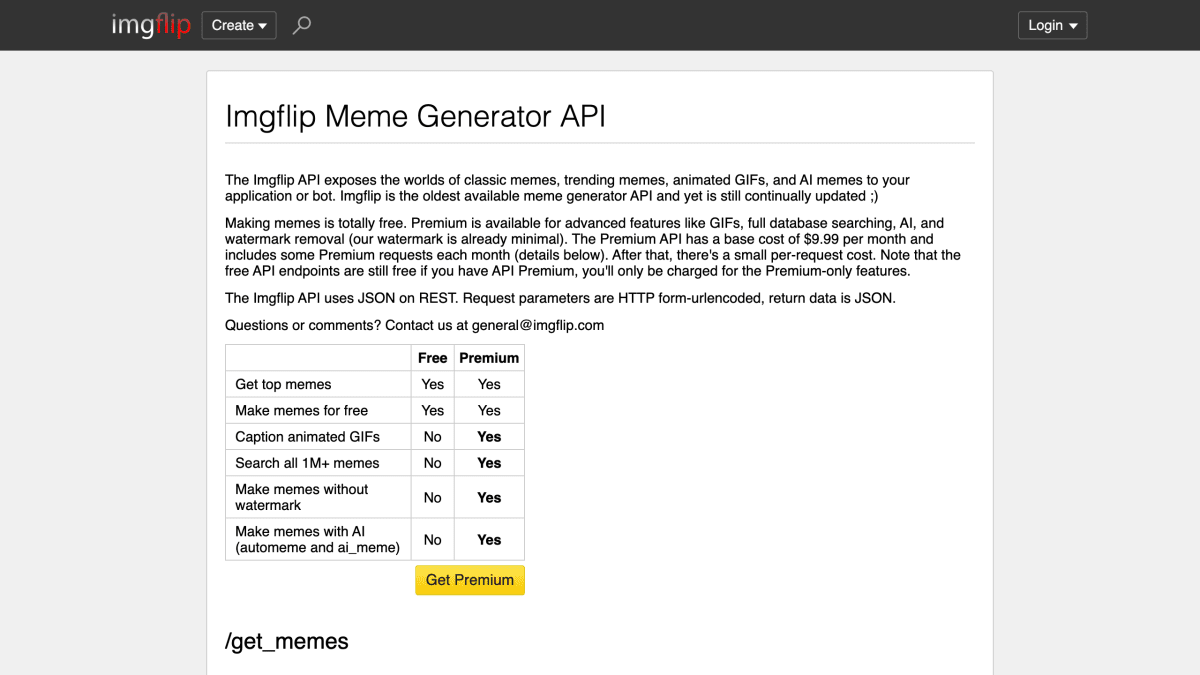1200x675 pixels.
Task: Click bold Yes for memes without watermark
Action: point(489,497)
